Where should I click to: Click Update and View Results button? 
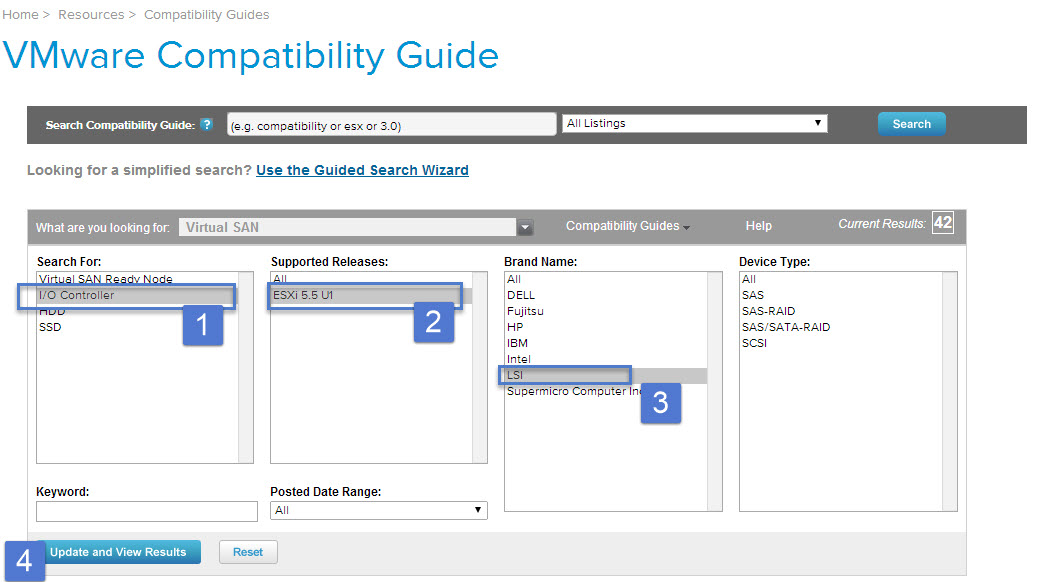[x=118, y=552]
